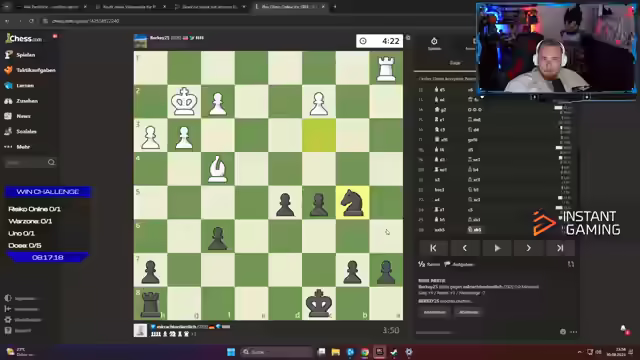The image size is (640, 360).
Task: Resign with the Aufgeben flag button
Action: tap(460, 264)
